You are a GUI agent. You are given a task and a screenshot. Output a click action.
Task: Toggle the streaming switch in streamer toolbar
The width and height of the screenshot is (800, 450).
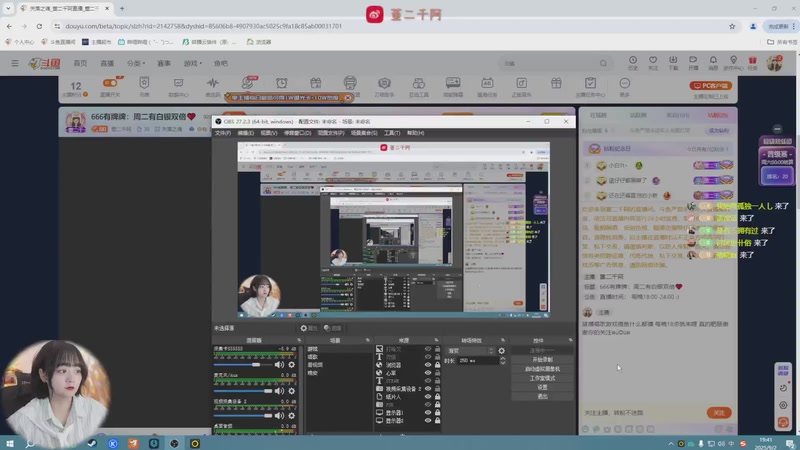110,83
